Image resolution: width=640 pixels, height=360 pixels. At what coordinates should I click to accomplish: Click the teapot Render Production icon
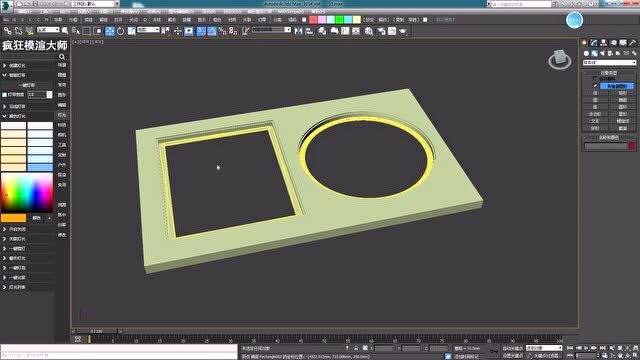[403, 31]
